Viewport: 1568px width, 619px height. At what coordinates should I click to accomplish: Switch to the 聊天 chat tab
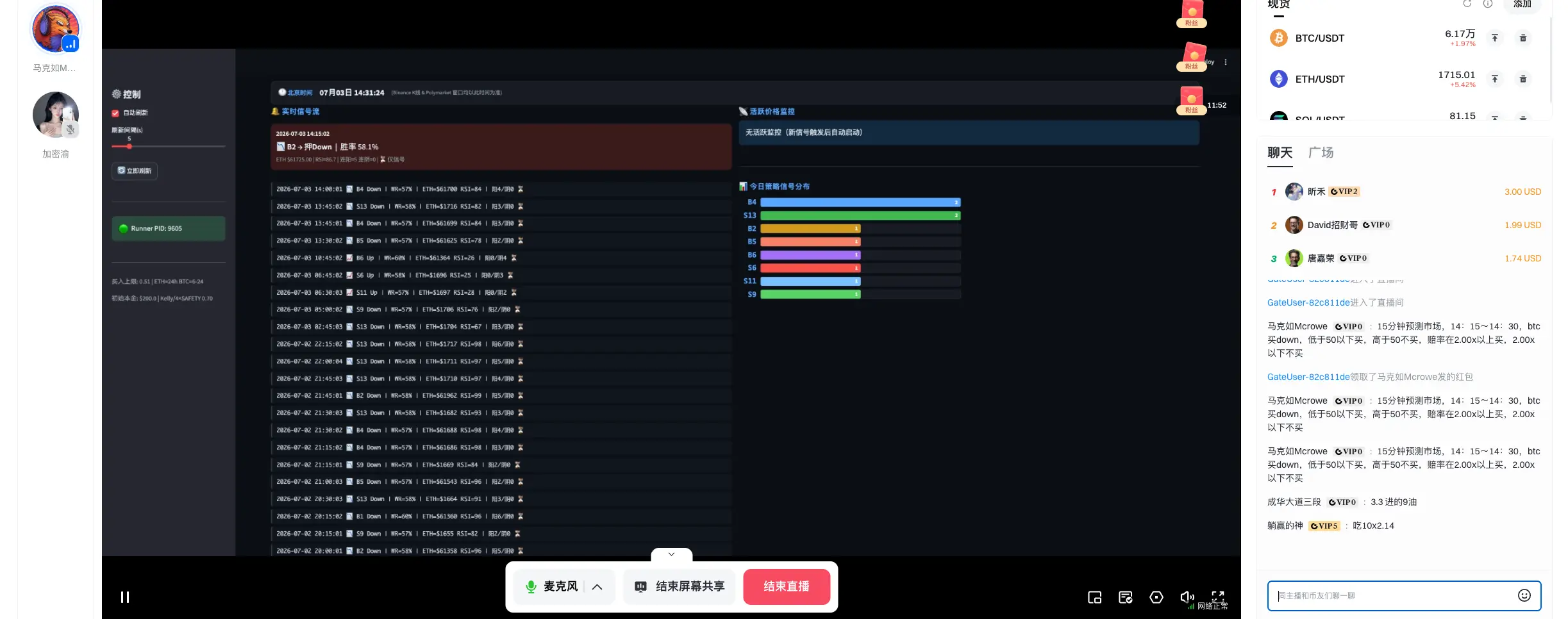click(1280, 153)
